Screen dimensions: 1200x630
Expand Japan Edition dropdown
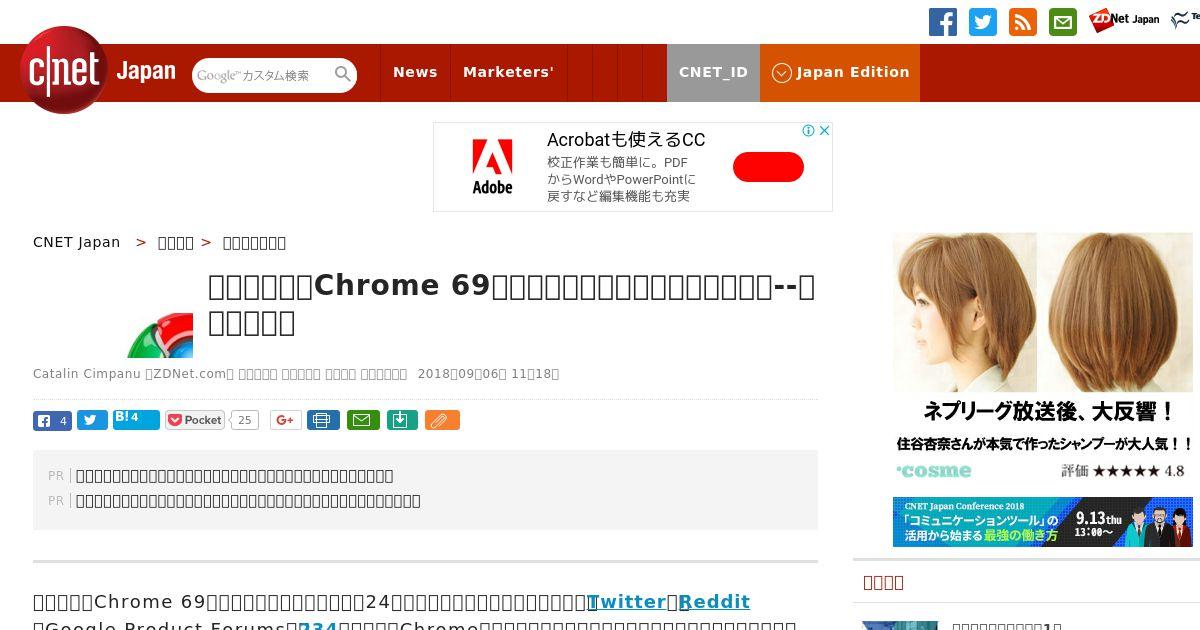[x=840, y=72]
